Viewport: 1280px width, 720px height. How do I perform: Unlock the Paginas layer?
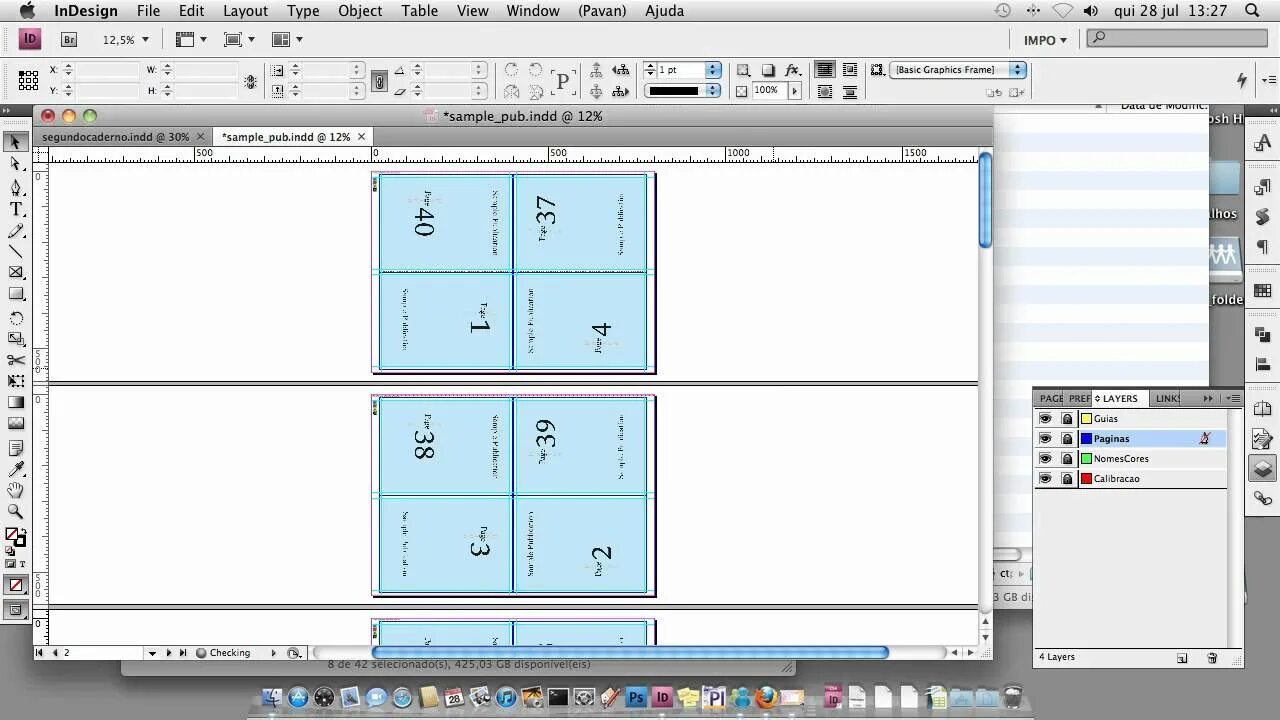tap(1067, 439)
